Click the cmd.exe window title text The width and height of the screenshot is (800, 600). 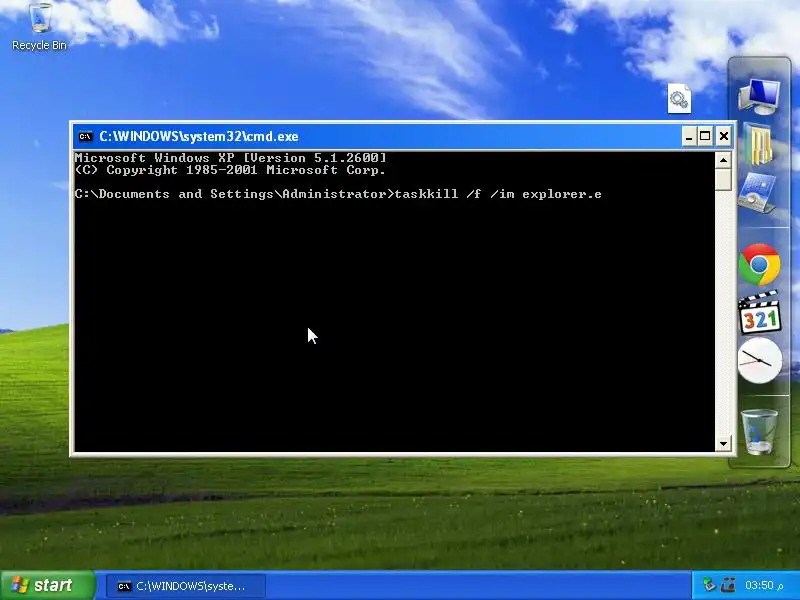click(x=199, y=136)
